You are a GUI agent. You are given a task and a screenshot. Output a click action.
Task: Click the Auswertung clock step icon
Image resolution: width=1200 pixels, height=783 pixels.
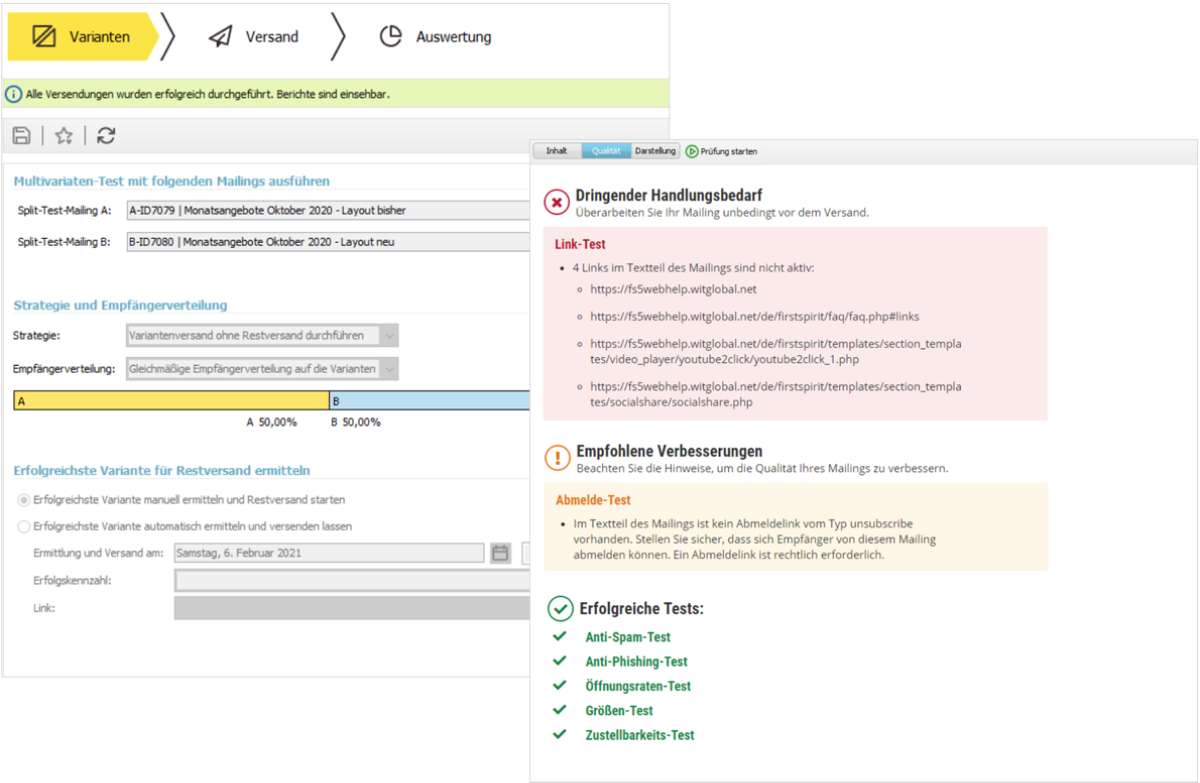pyautogui.click(x=390, y=36)
